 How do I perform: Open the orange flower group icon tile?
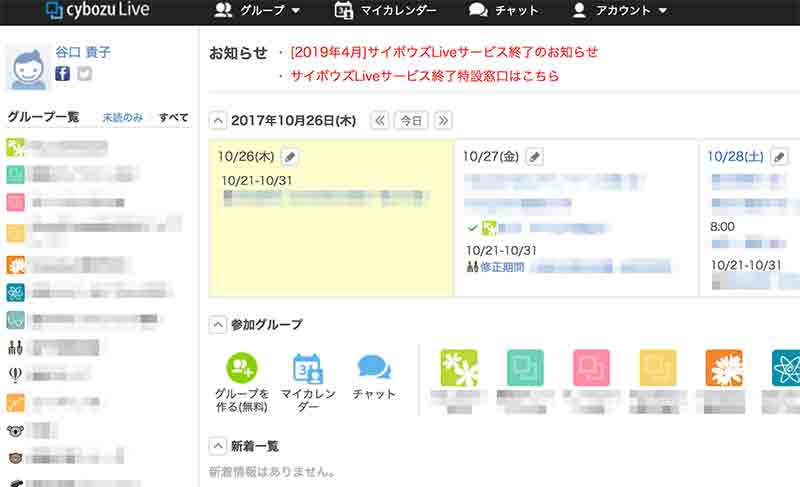[723, 368]
